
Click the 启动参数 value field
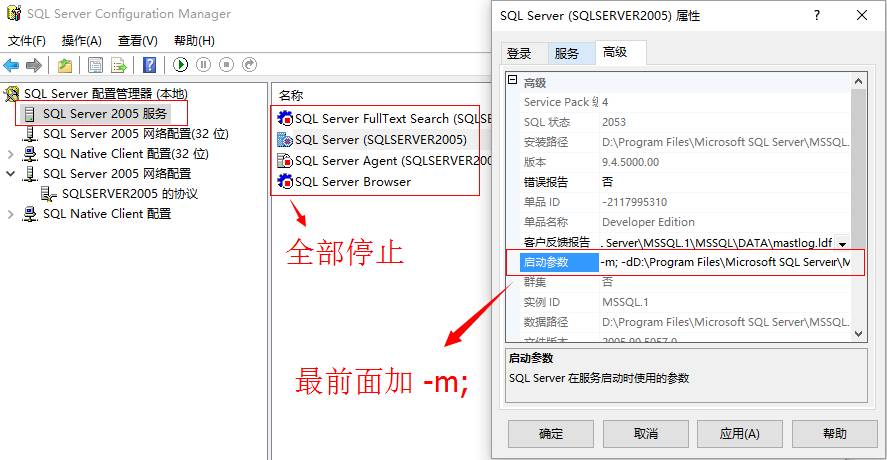725,262
